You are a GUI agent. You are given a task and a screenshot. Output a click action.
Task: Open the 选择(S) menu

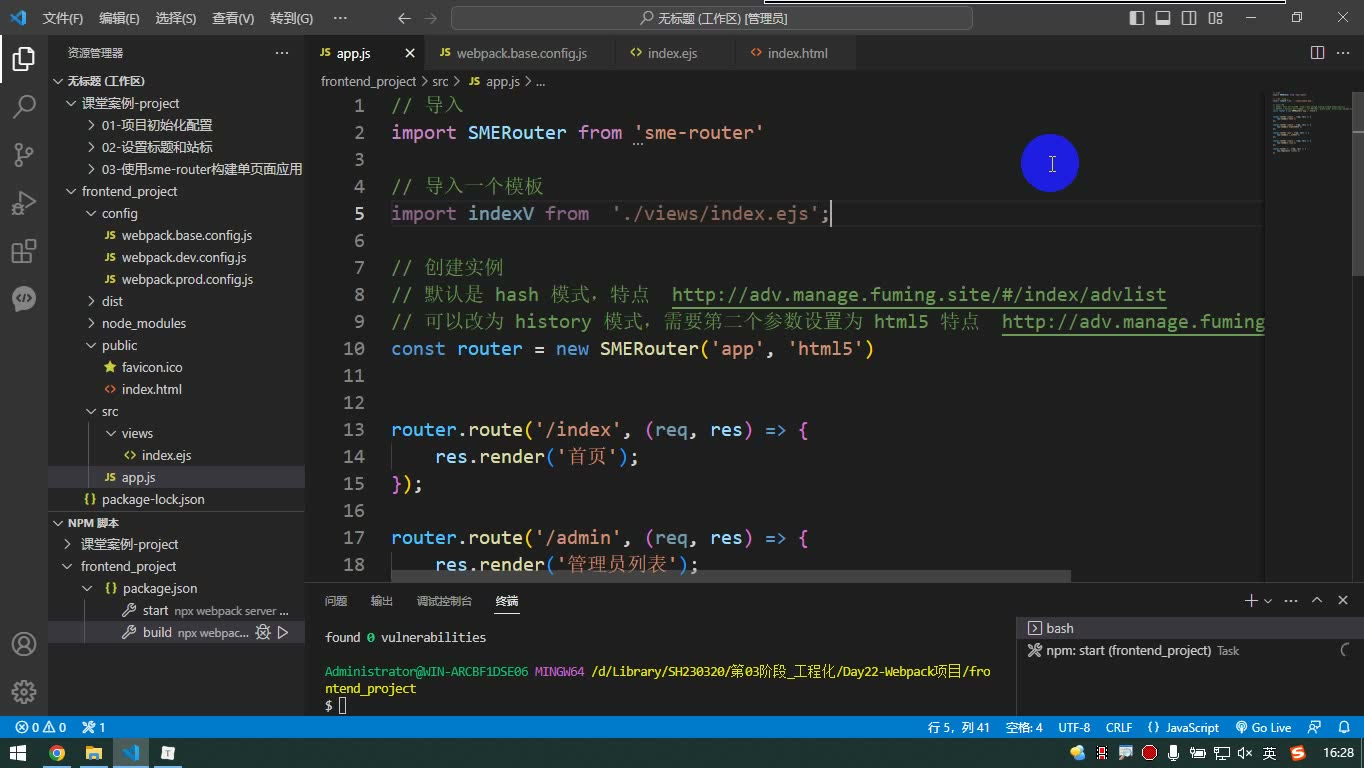pyautogui.click(x=176, y=18)
